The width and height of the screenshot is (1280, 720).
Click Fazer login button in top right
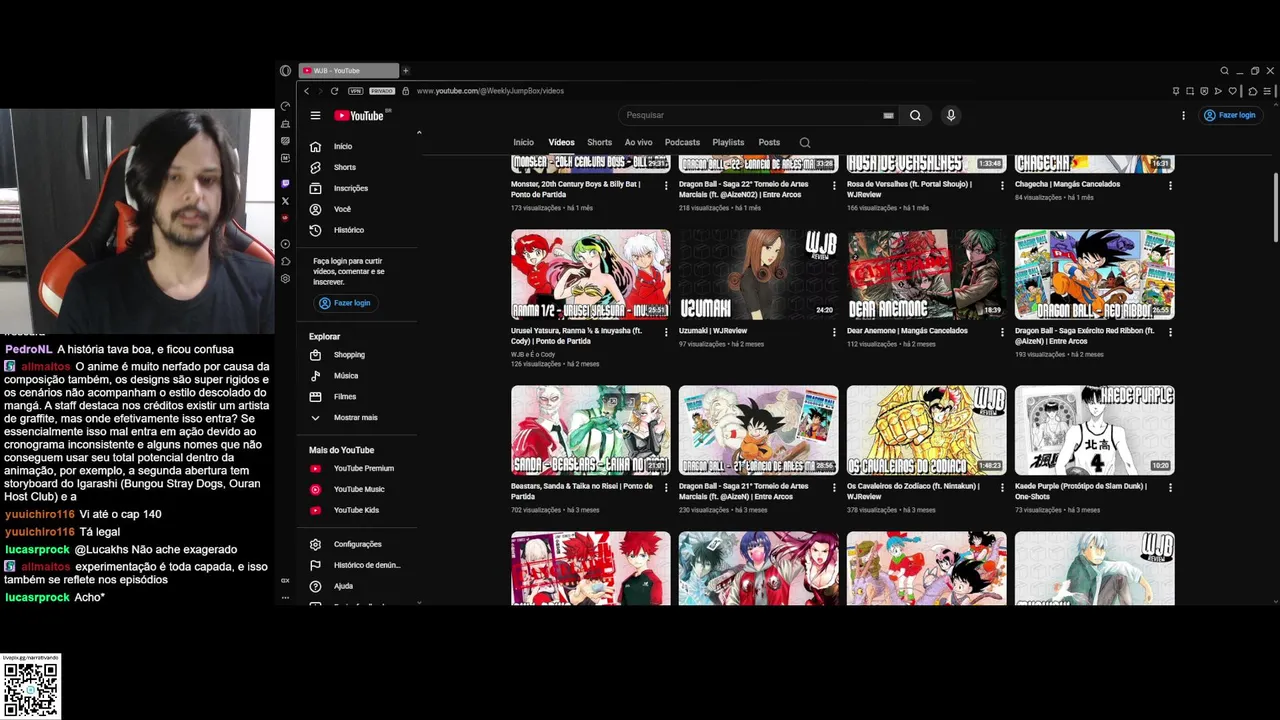click(x=1229, y=115)
